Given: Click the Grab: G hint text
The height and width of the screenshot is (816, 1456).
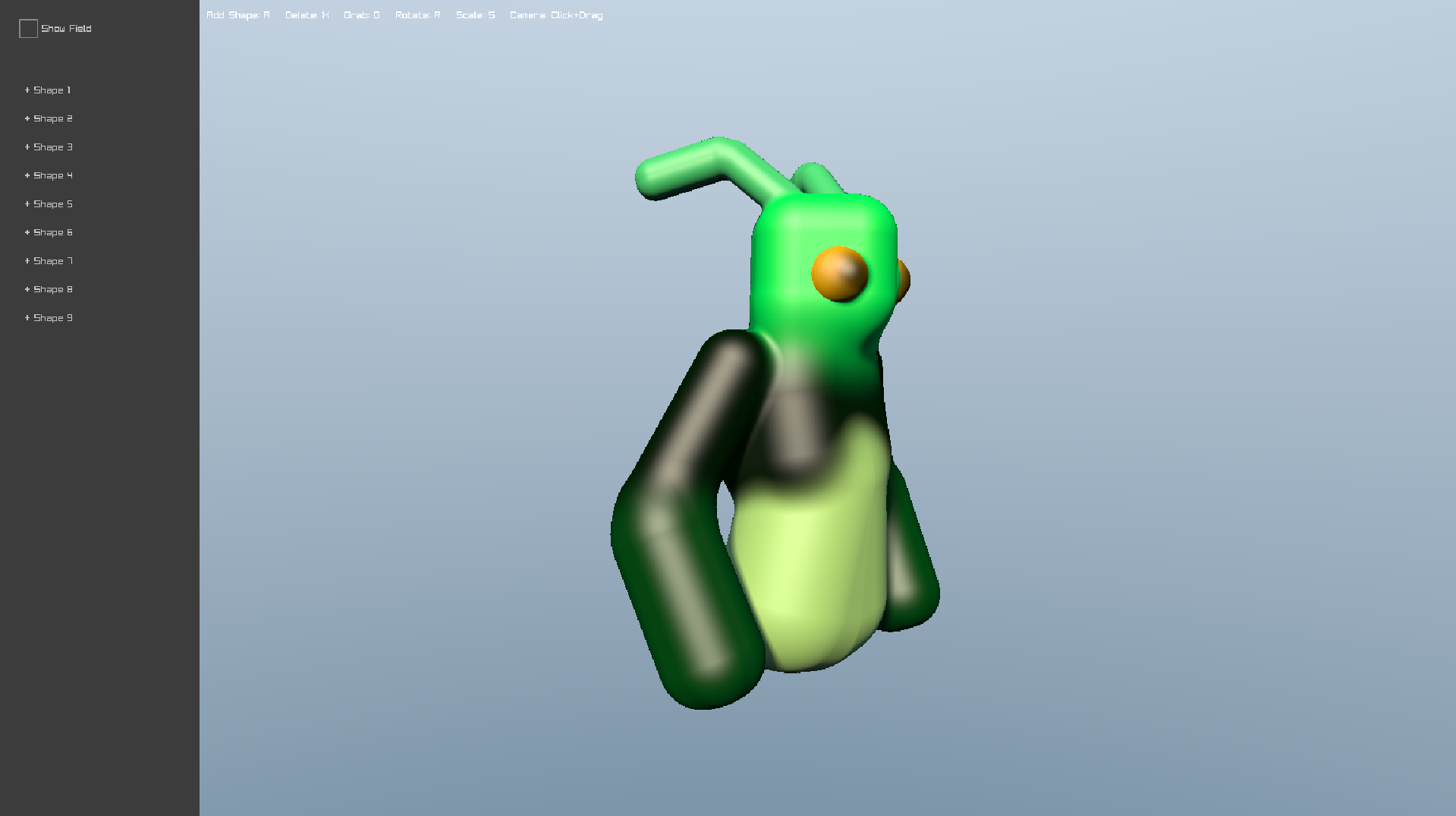Looking at the screenshot, I should coord(362,15).
